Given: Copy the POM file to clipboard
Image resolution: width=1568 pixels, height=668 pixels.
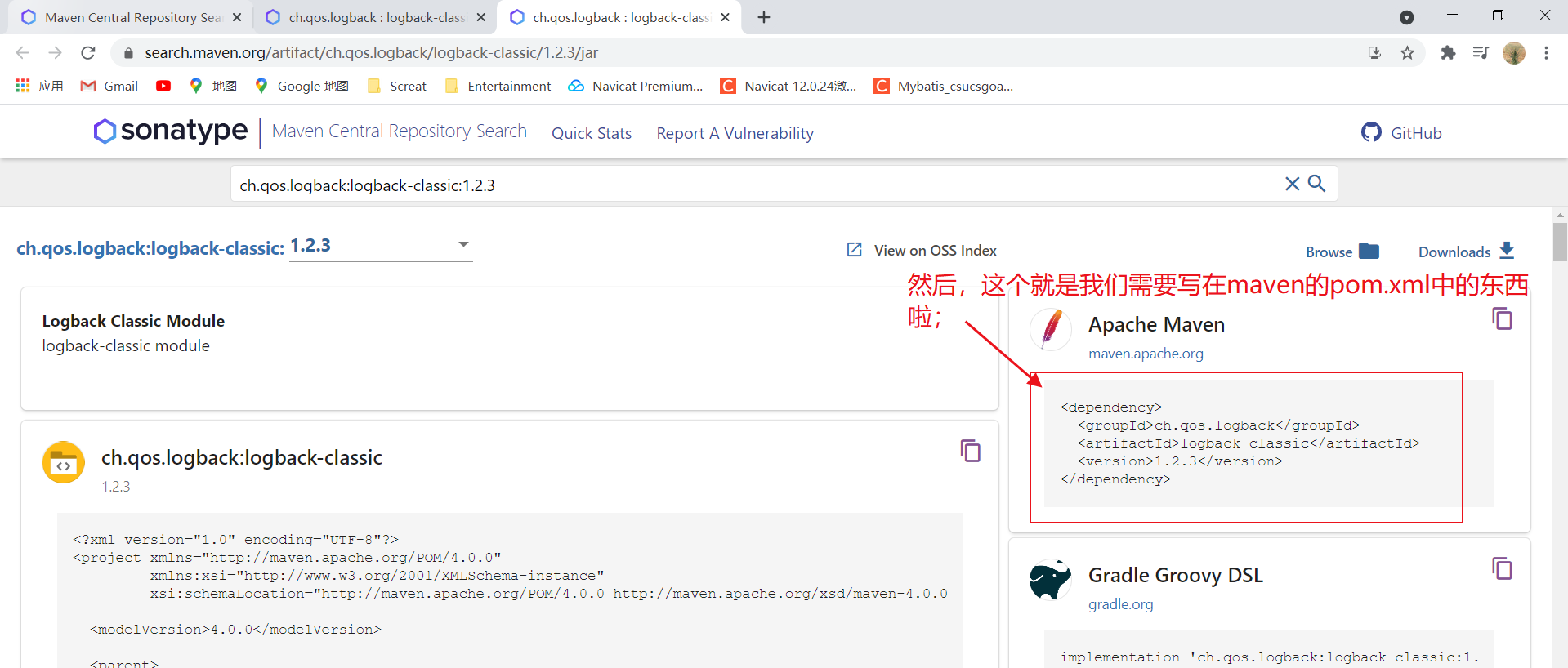Looking at the screenshot, I should point(971,451).
